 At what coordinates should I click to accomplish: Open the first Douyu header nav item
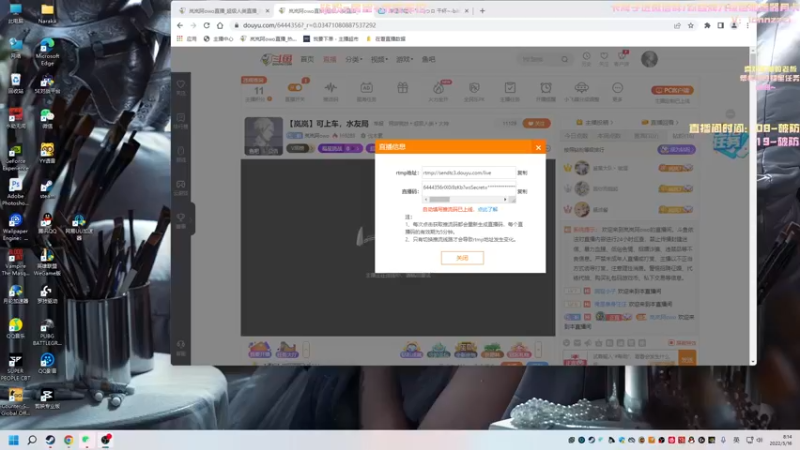pos(307,59)
